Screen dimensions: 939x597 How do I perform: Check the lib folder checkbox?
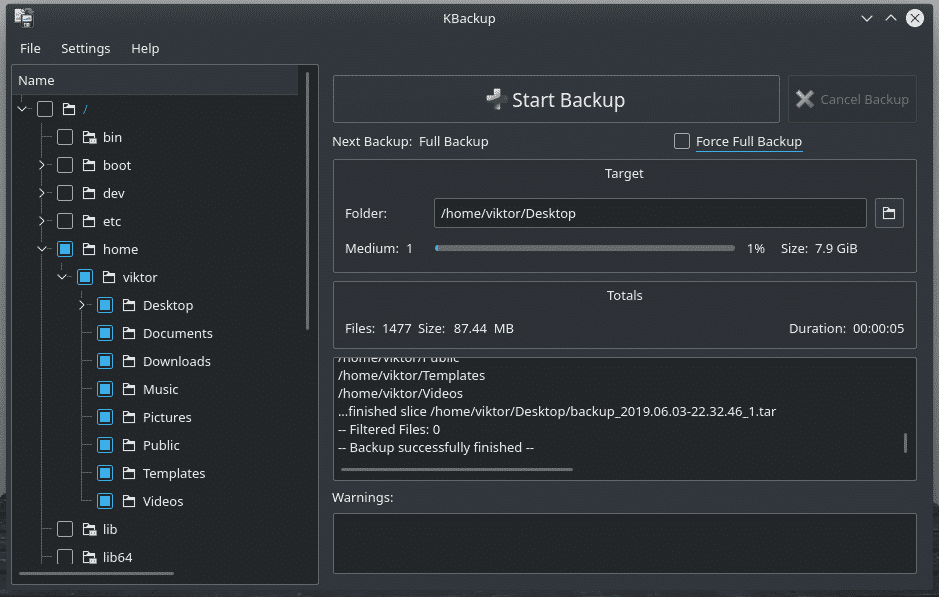click(x=65, y=529)
